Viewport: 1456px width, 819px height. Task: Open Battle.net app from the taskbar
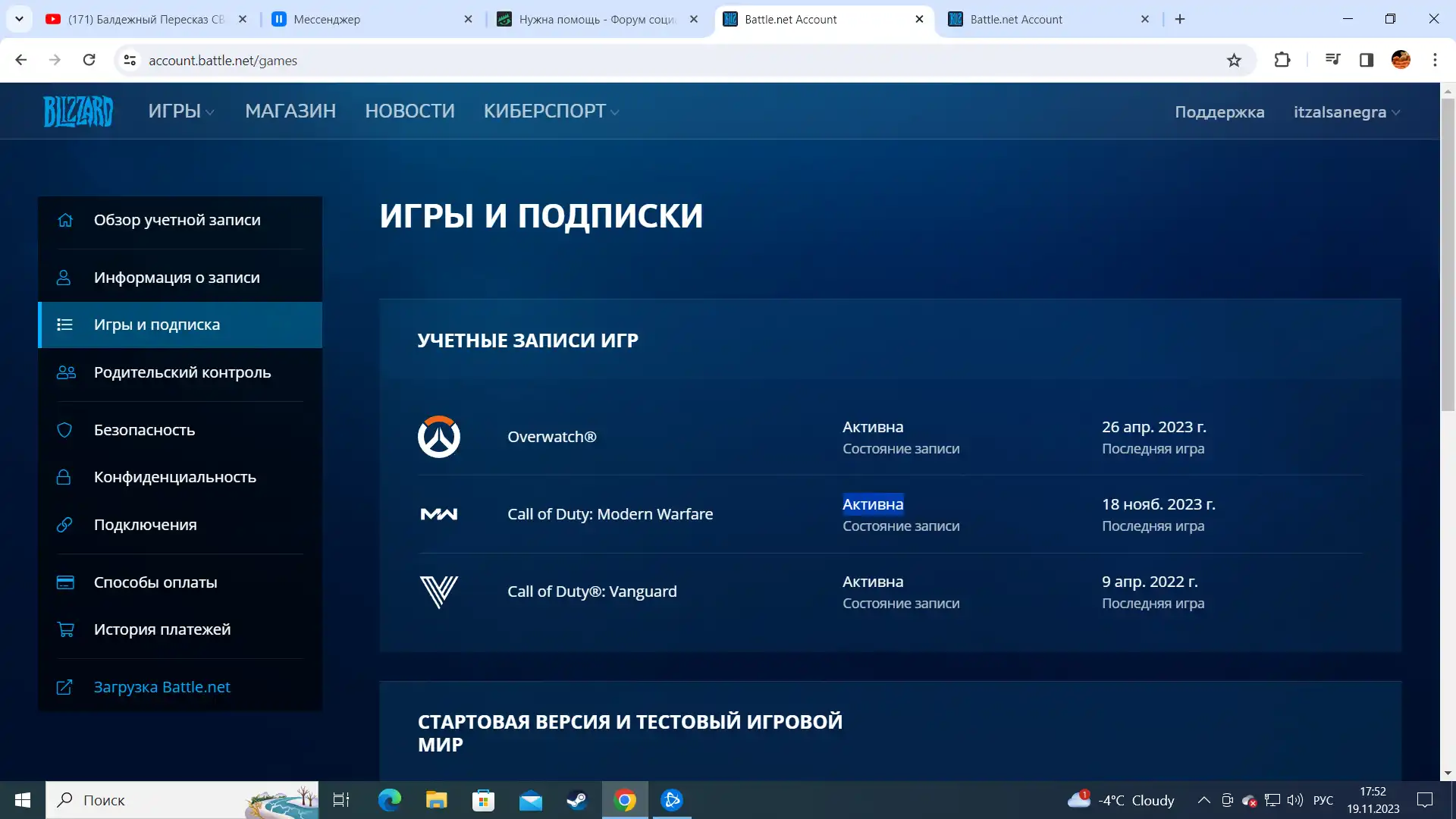672,800
